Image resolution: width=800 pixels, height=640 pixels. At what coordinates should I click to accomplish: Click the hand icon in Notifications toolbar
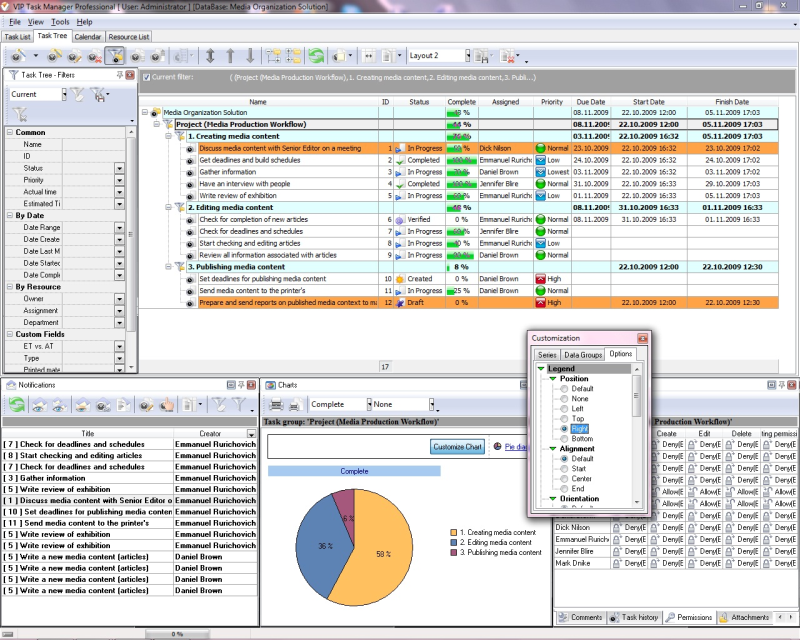(x=168, y=405)
